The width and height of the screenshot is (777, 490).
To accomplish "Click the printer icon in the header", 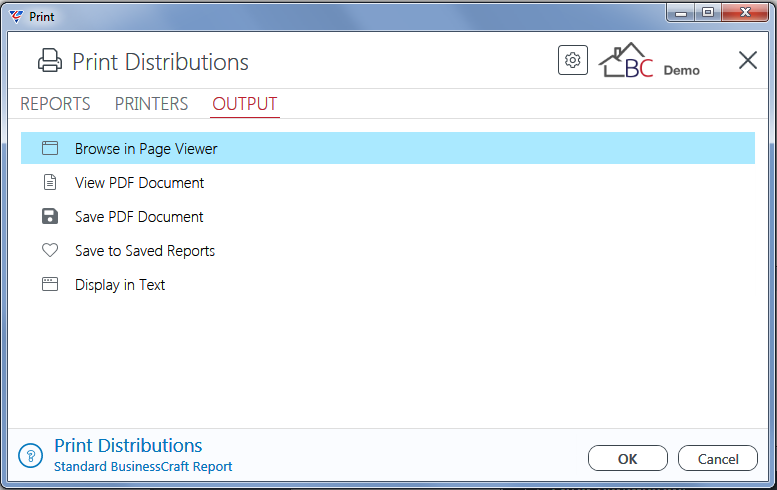I will tap(50, 61).
